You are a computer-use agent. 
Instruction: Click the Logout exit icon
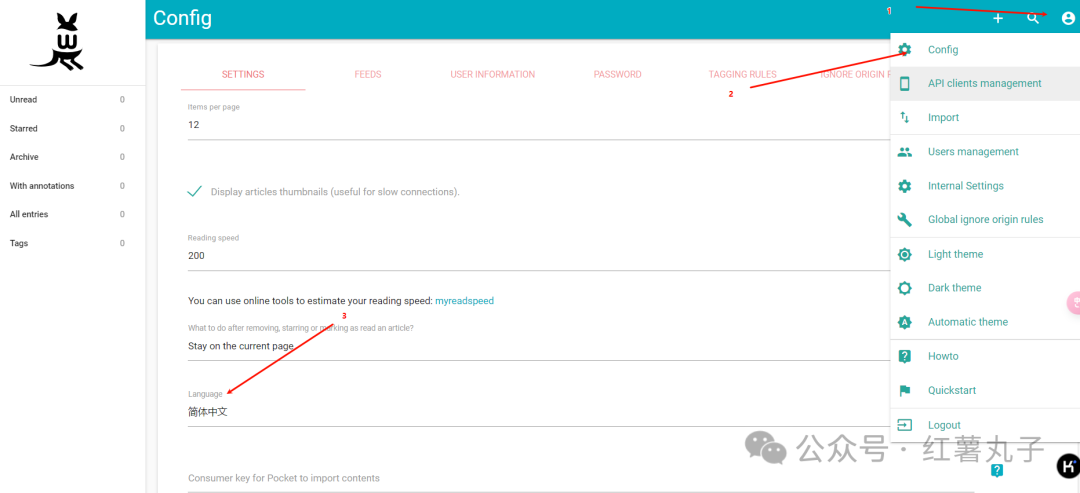pyautogui.click(x=905, y=425)
